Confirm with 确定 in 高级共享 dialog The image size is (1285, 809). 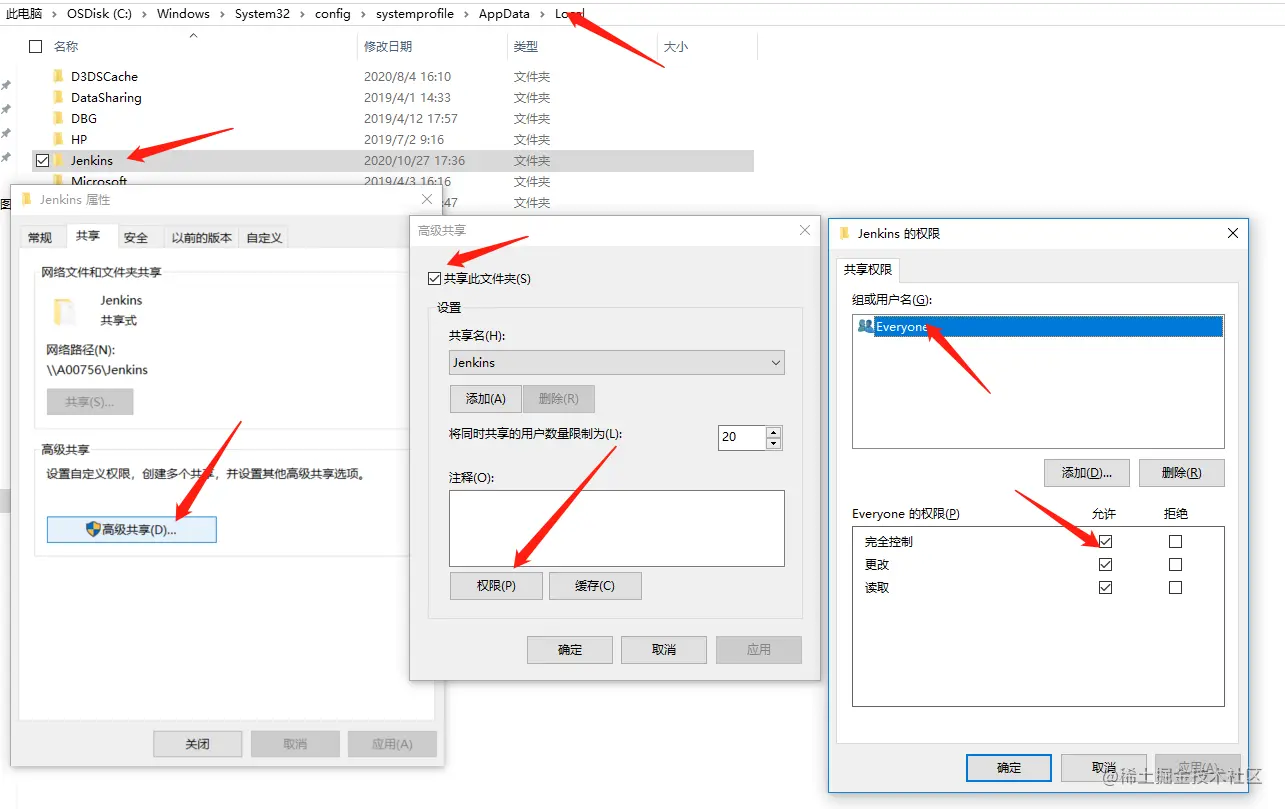(570, 649)
